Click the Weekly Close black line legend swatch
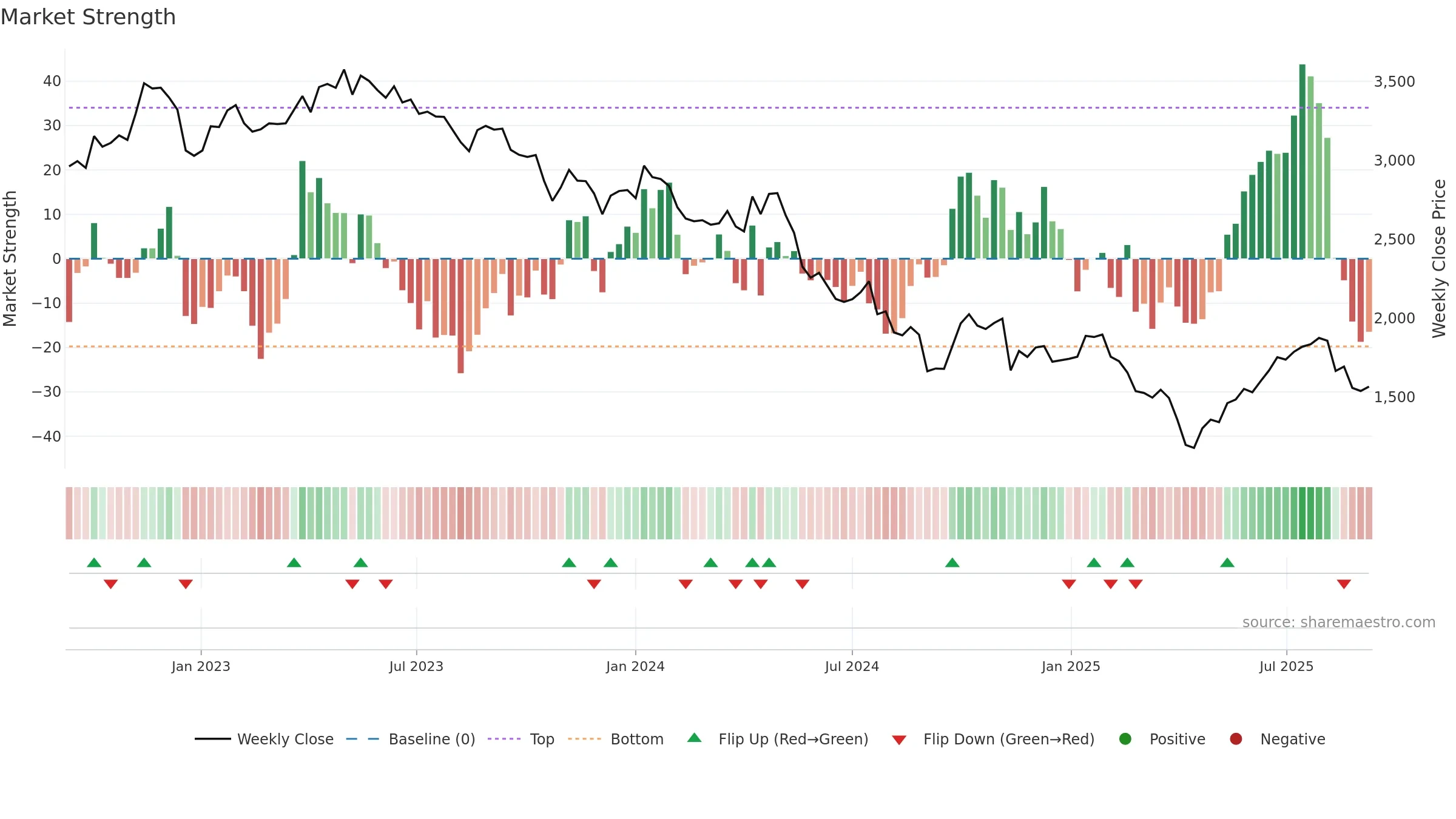1456x819 pixels. pos(212,739)
